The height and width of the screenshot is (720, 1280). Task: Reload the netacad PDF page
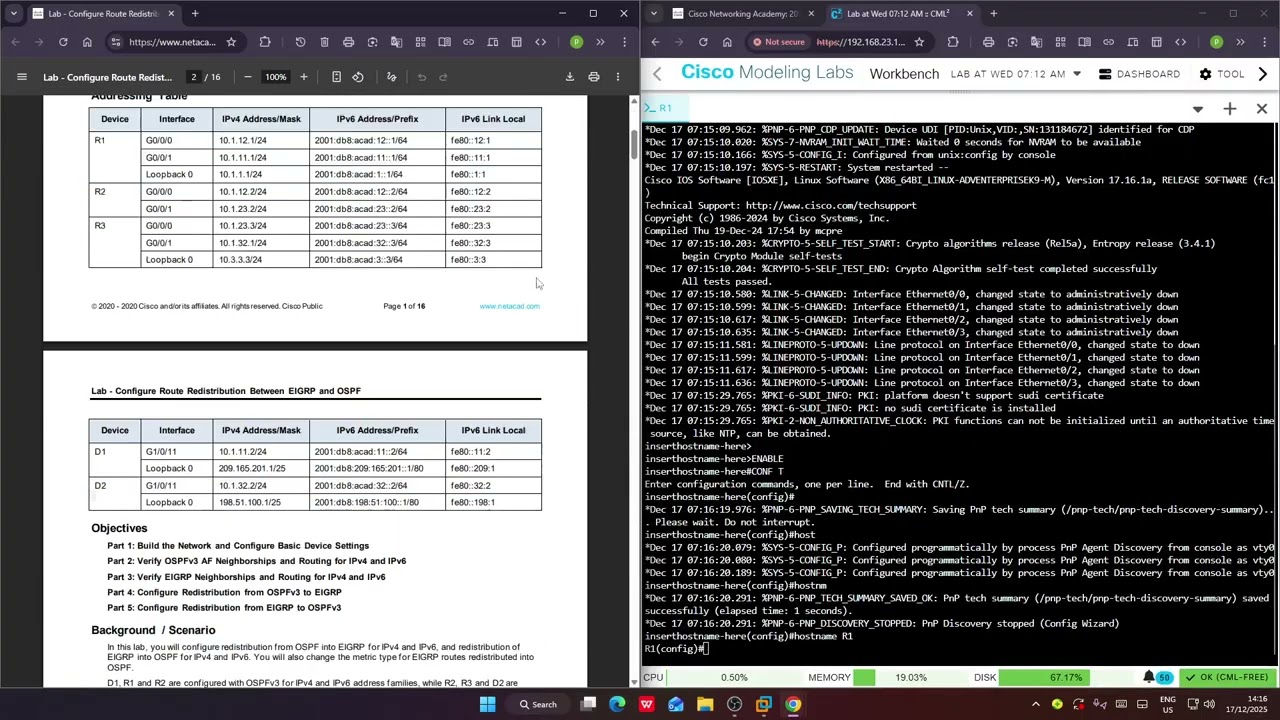coord(63,42)
